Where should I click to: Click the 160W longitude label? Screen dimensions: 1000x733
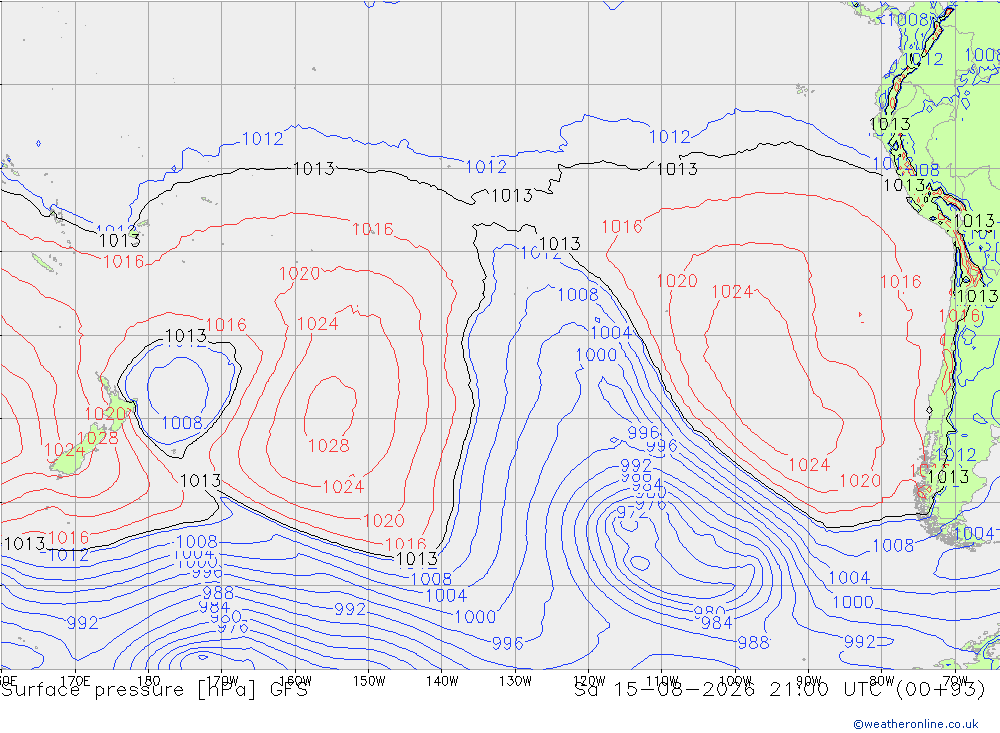click(x=295, y=681)
